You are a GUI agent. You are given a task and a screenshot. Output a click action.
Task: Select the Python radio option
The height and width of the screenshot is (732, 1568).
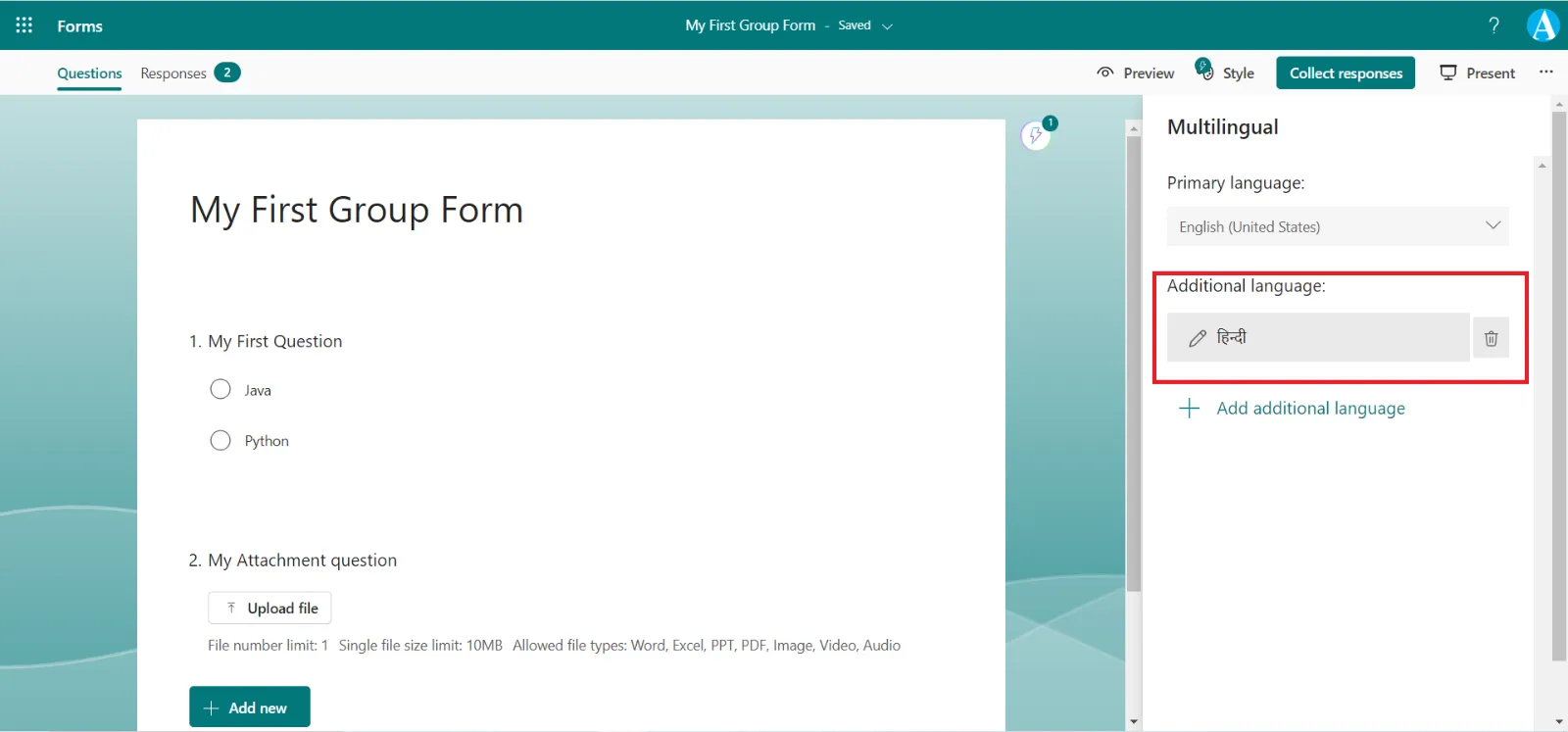[220, 441]
